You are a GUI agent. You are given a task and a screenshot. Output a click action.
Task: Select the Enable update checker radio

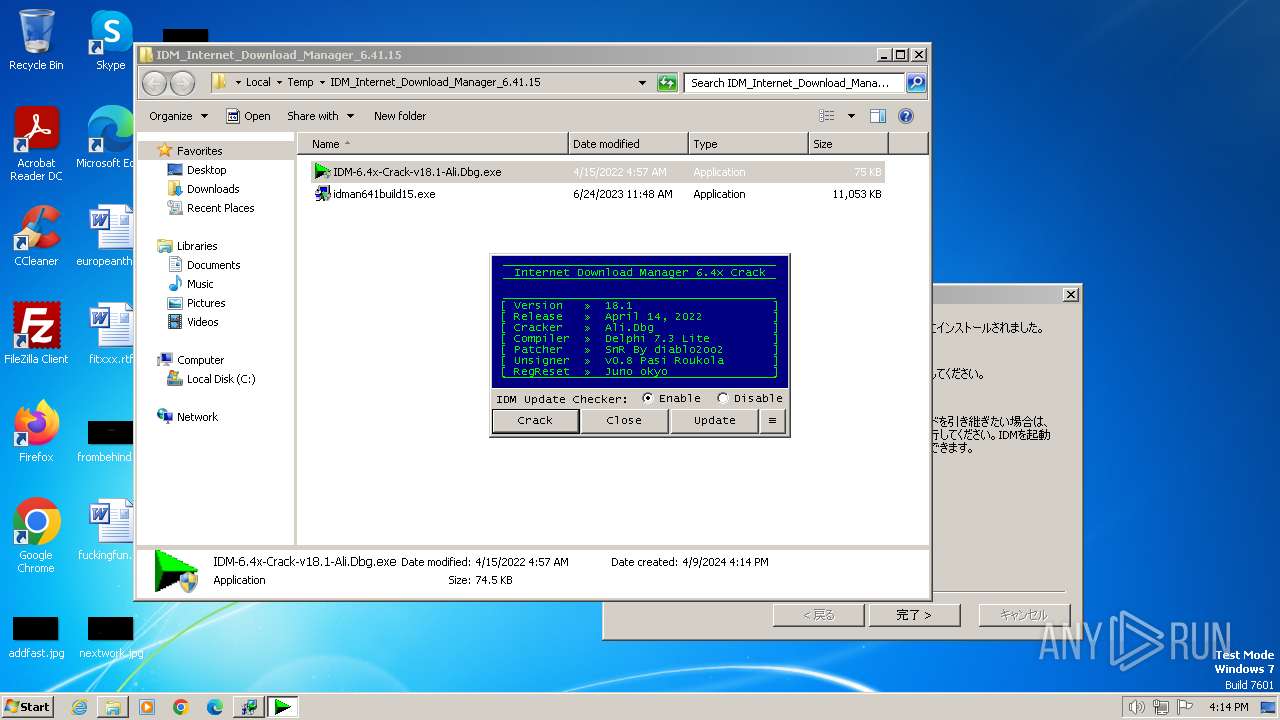tap(648, 398)
